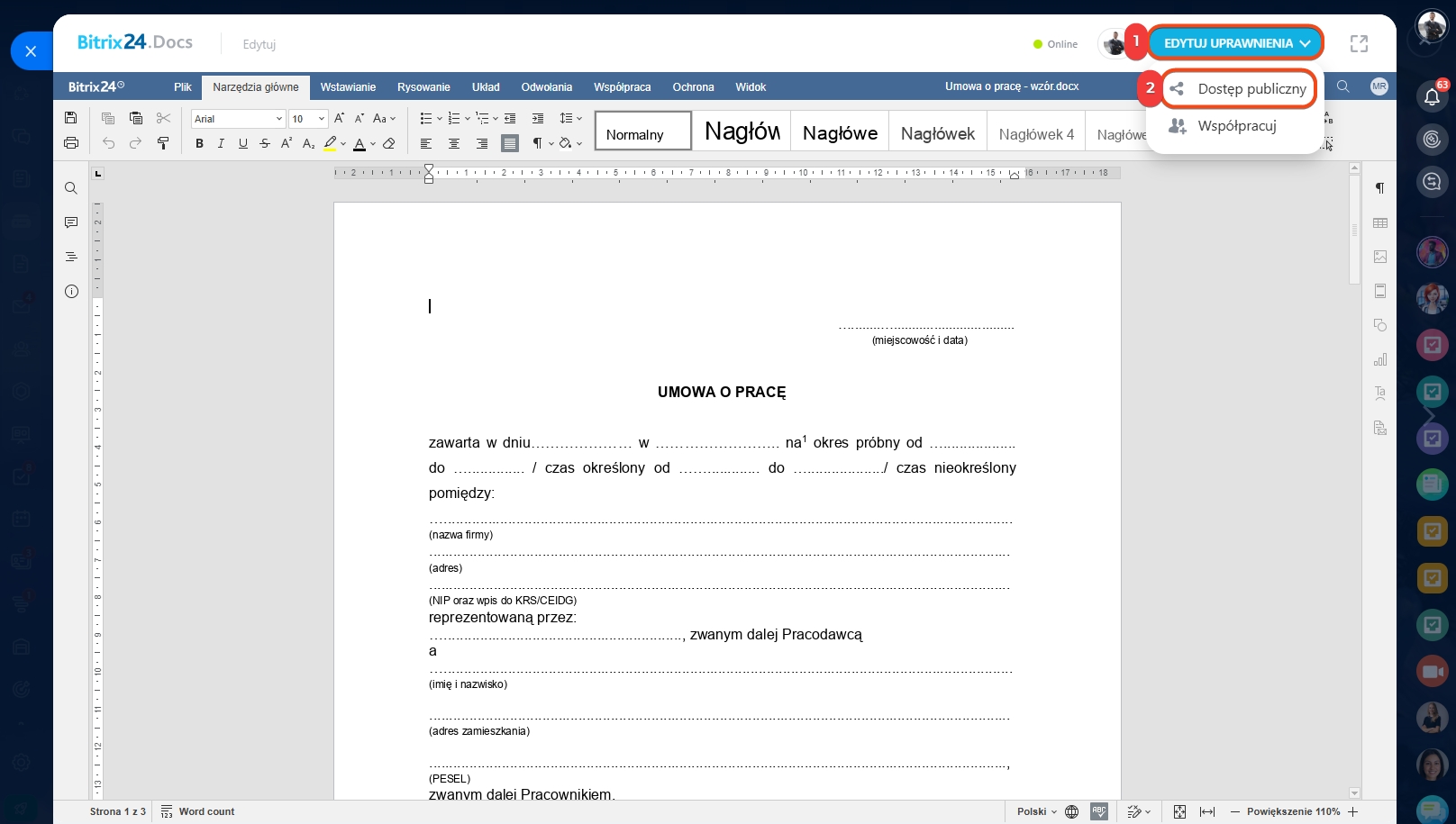Open the Find magnifier in left sidebar

coord(71,188)
